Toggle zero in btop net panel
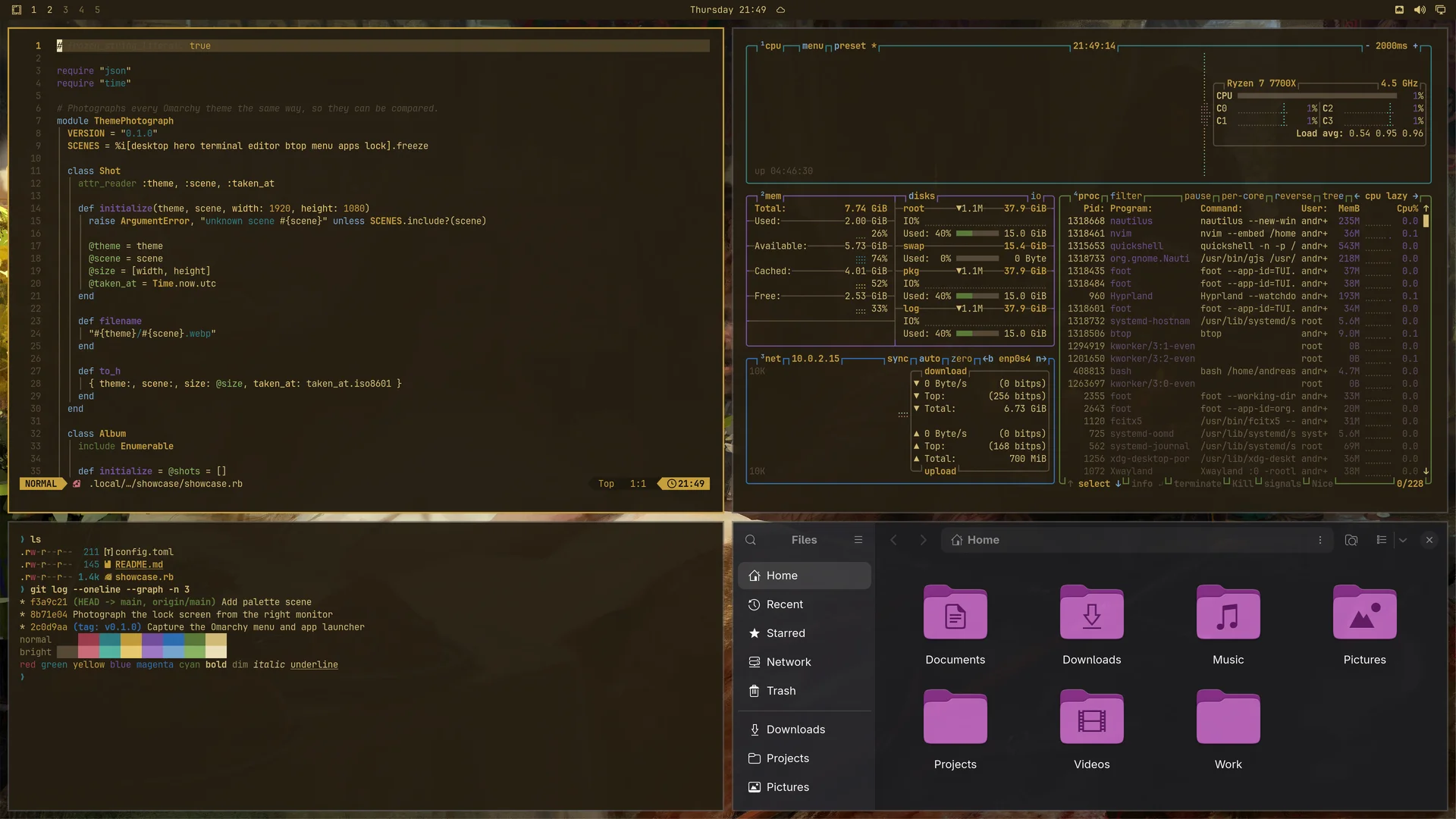 (962, 359)
